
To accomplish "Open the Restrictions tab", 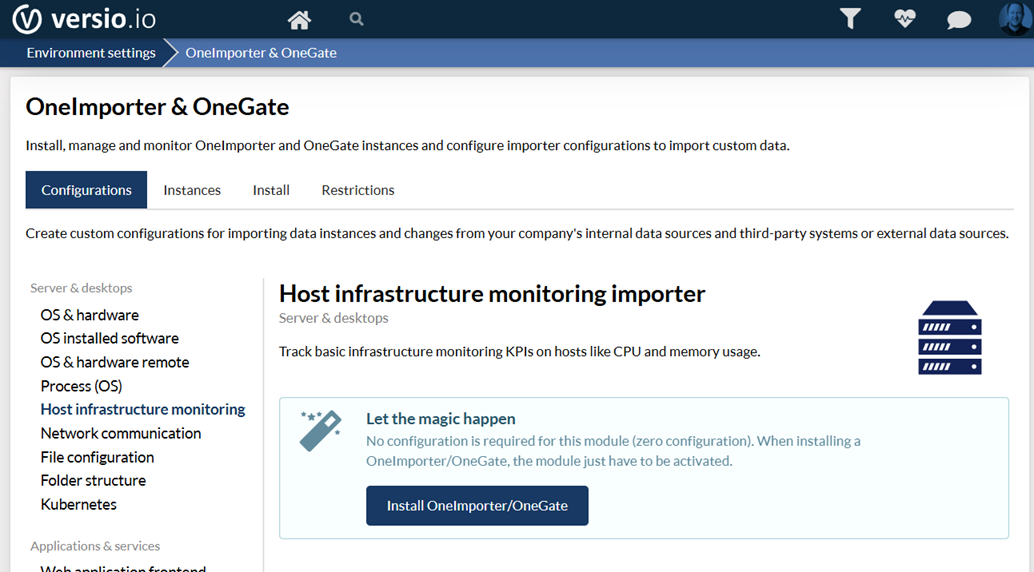I will pyautogui.click(x=358, y=190).
